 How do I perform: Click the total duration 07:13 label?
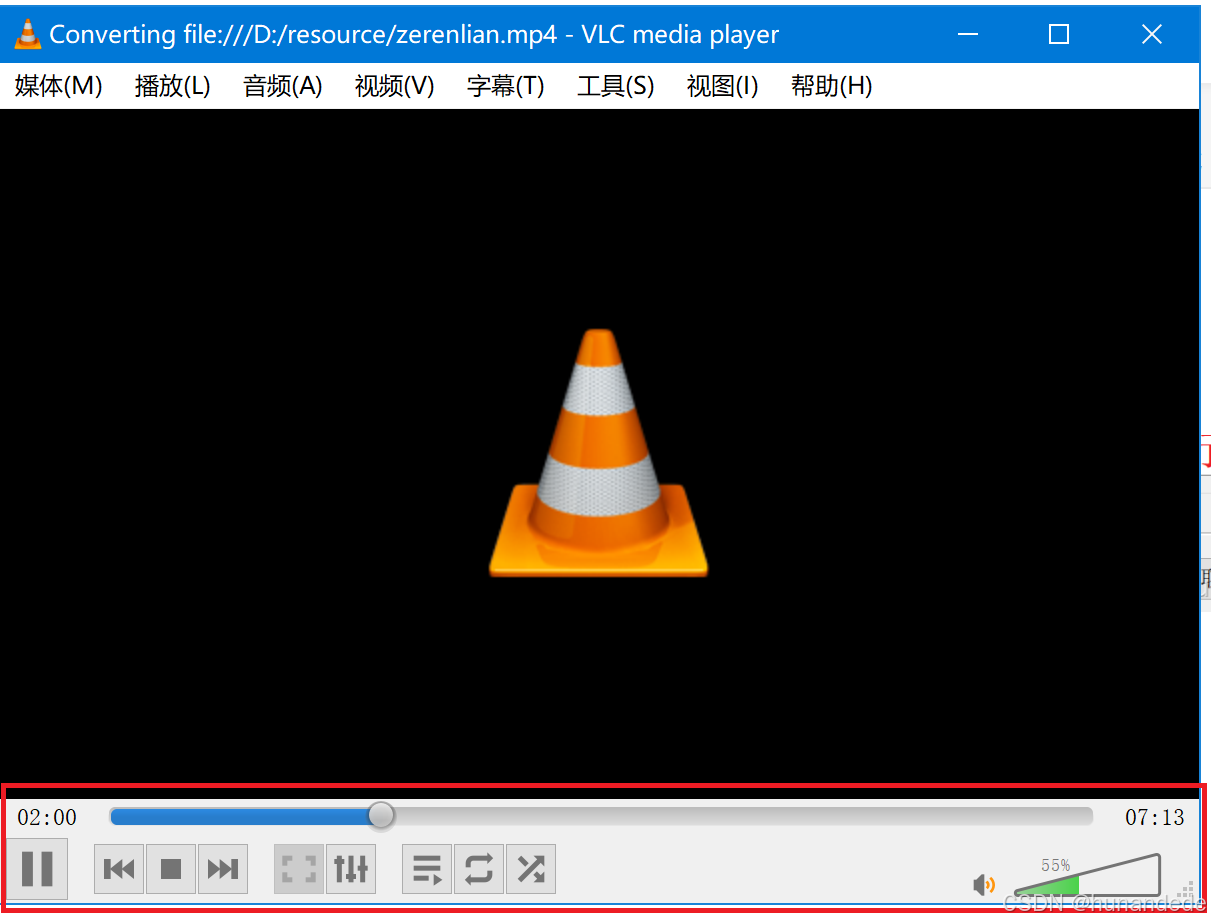tap(1155, 818)
